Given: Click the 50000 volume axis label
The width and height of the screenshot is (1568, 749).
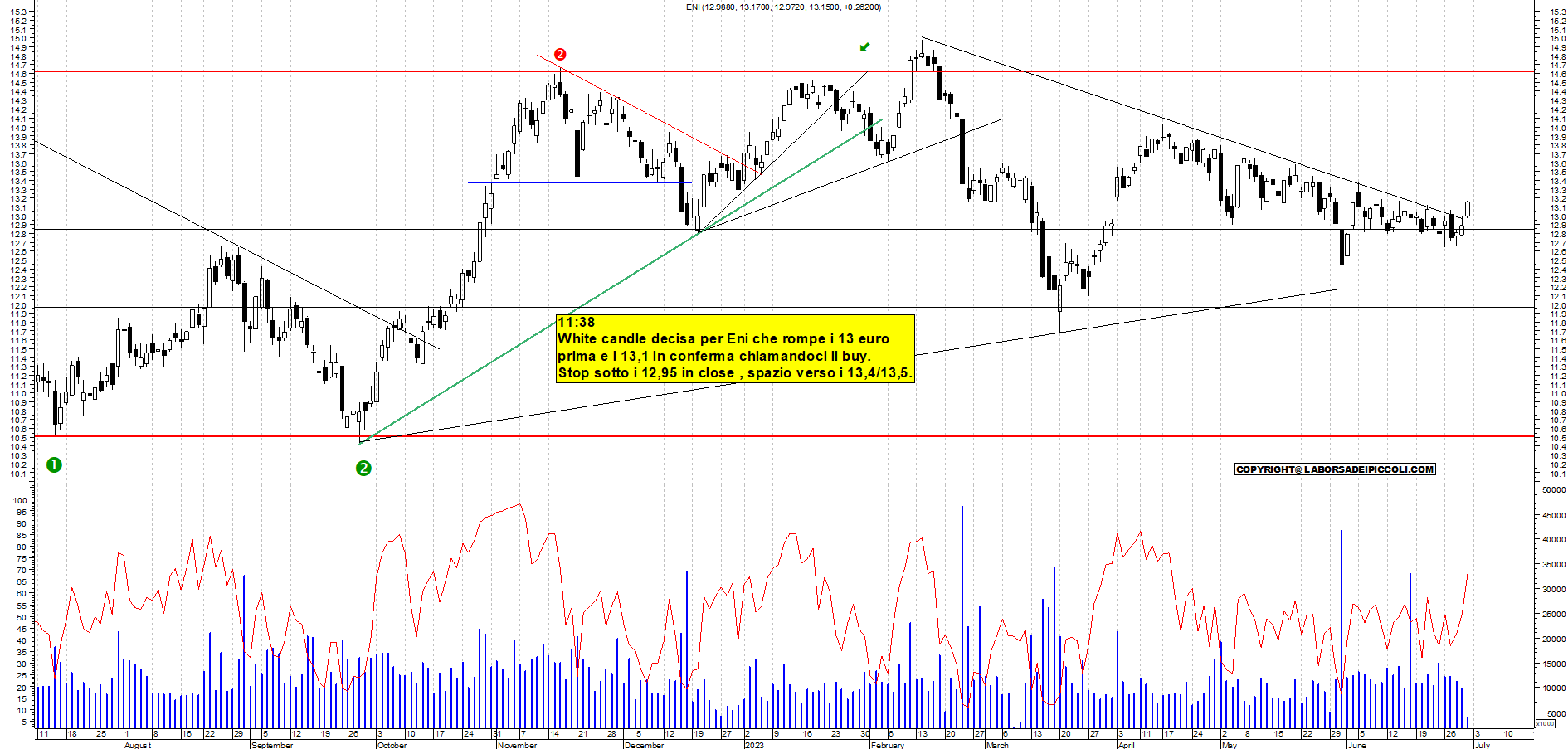Looking at the screenshot, I should [1554, 490].
